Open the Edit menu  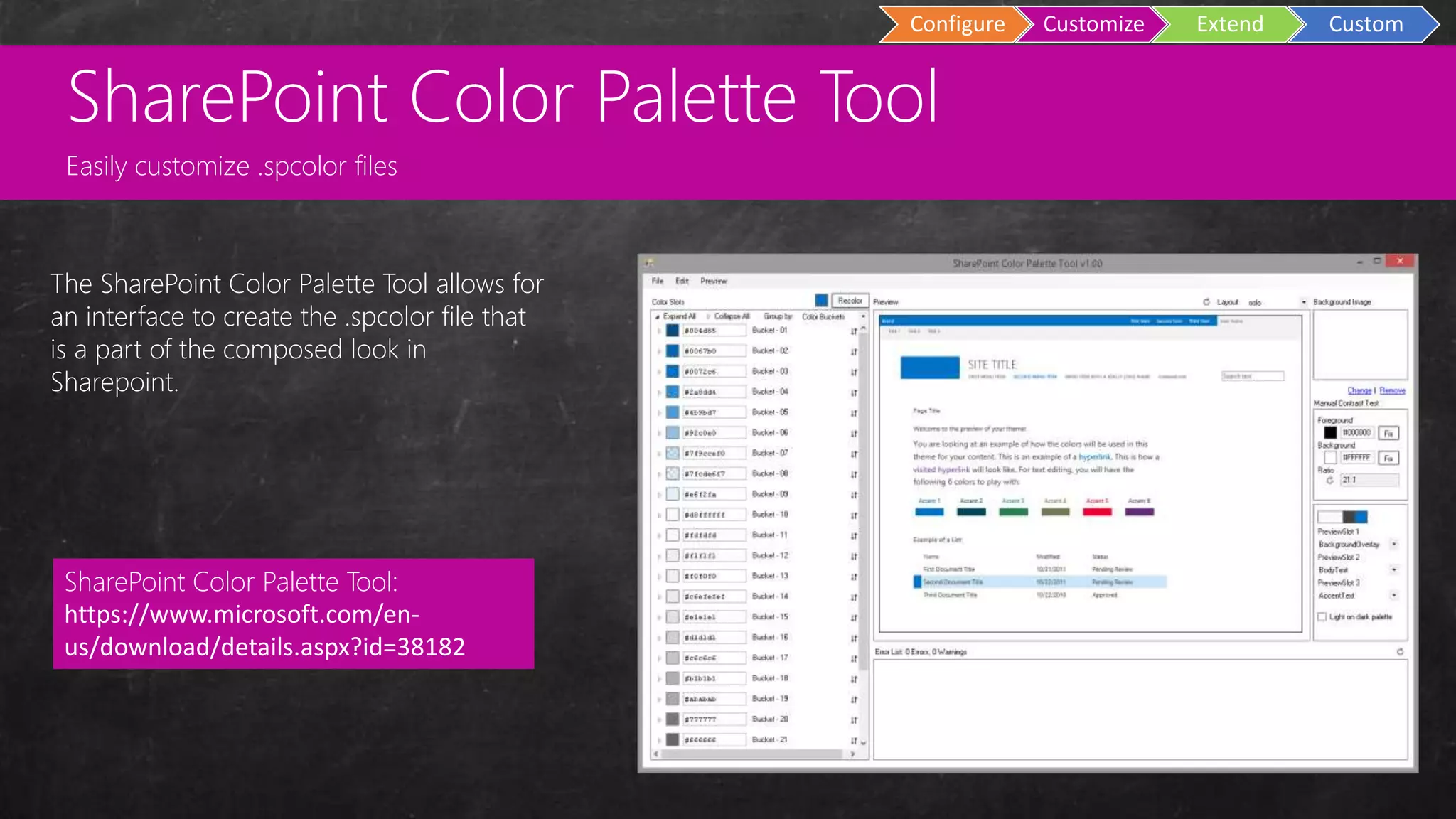682,281
